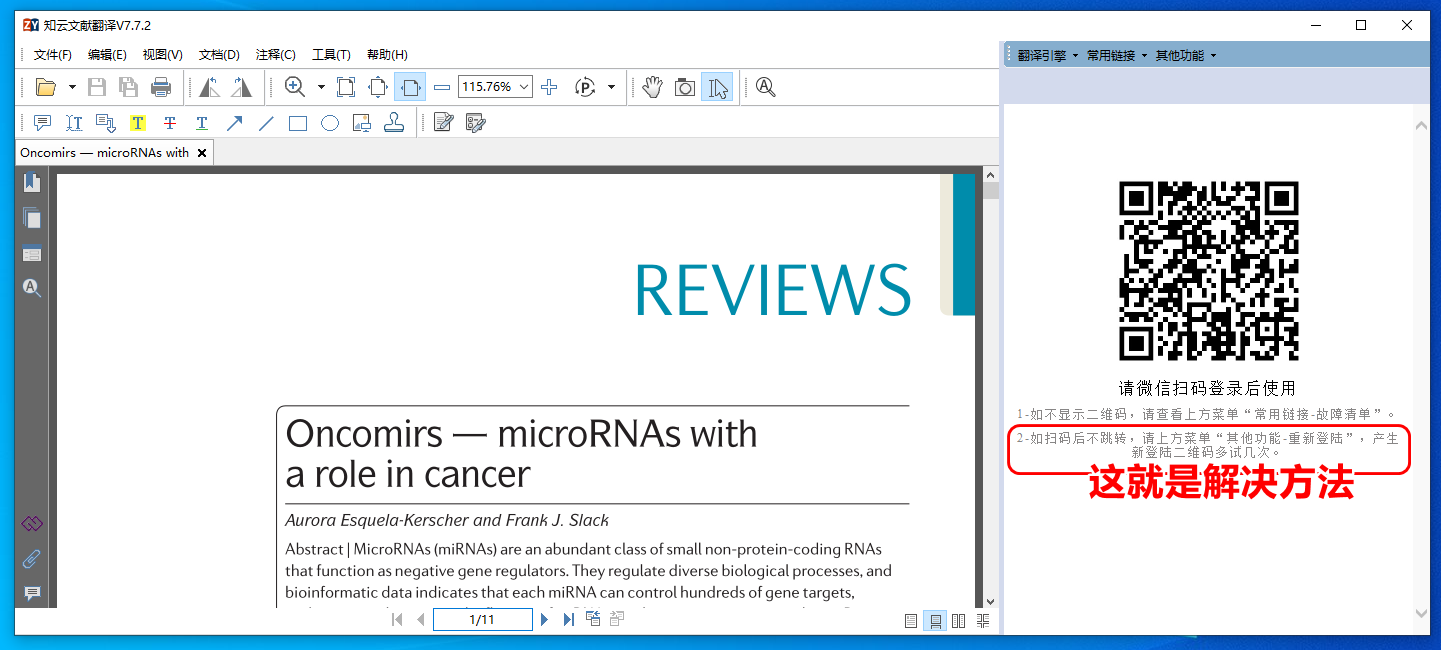Screen dimensions: 1441x650
Task: Expand the Open file dropdown arrow
Action: pyautogui.click(x=72, y=88)
